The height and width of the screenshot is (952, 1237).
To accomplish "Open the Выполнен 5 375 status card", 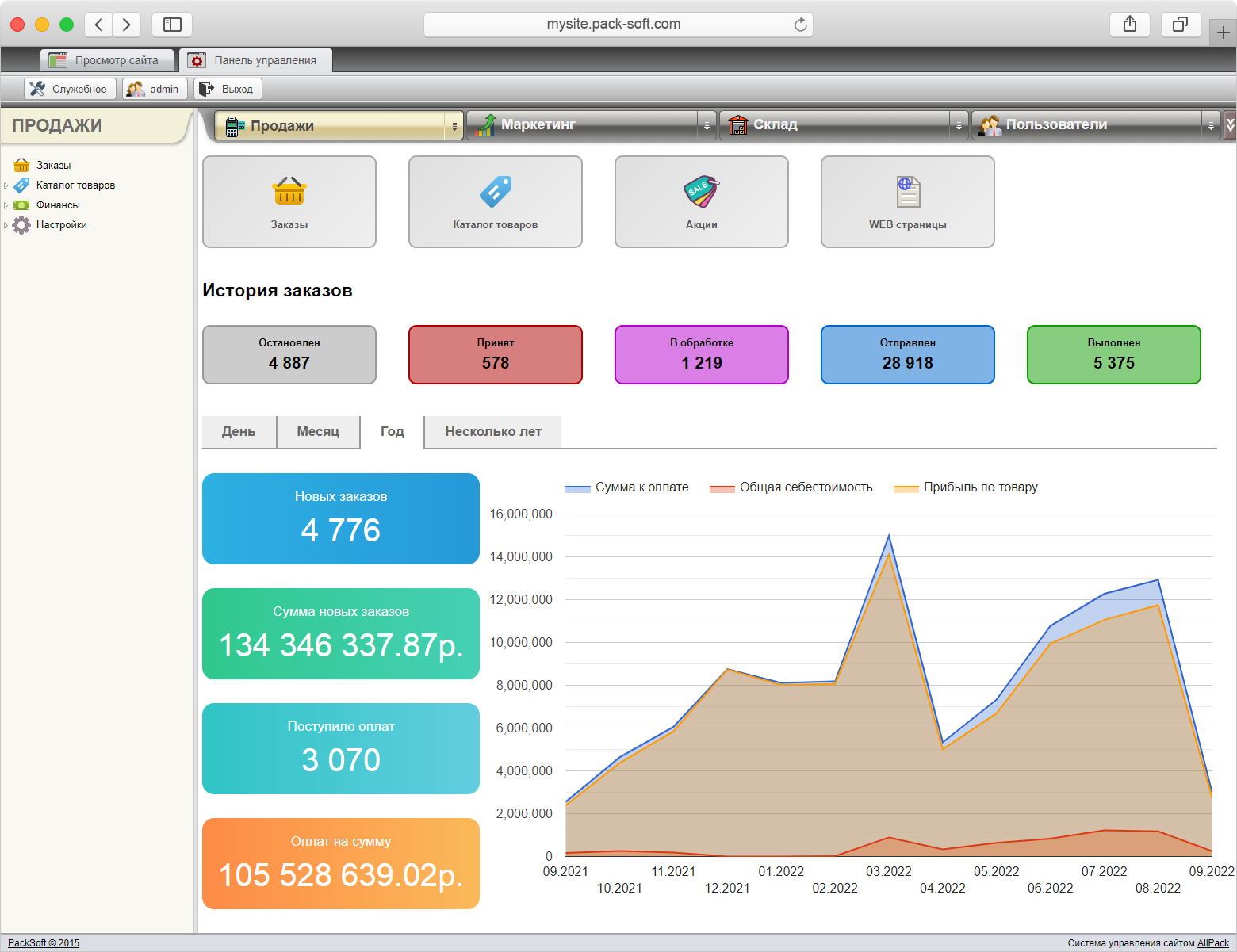I will [x=1114, y=354].
